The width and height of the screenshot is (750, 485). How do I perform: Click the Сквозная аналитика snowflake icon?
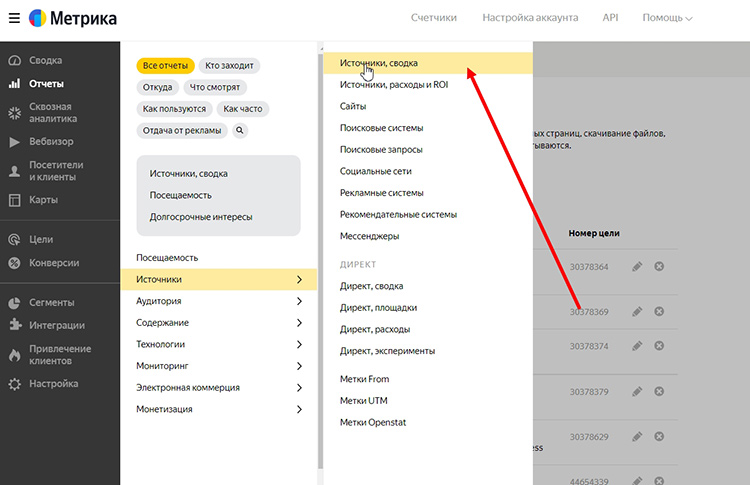click(15, 113)
